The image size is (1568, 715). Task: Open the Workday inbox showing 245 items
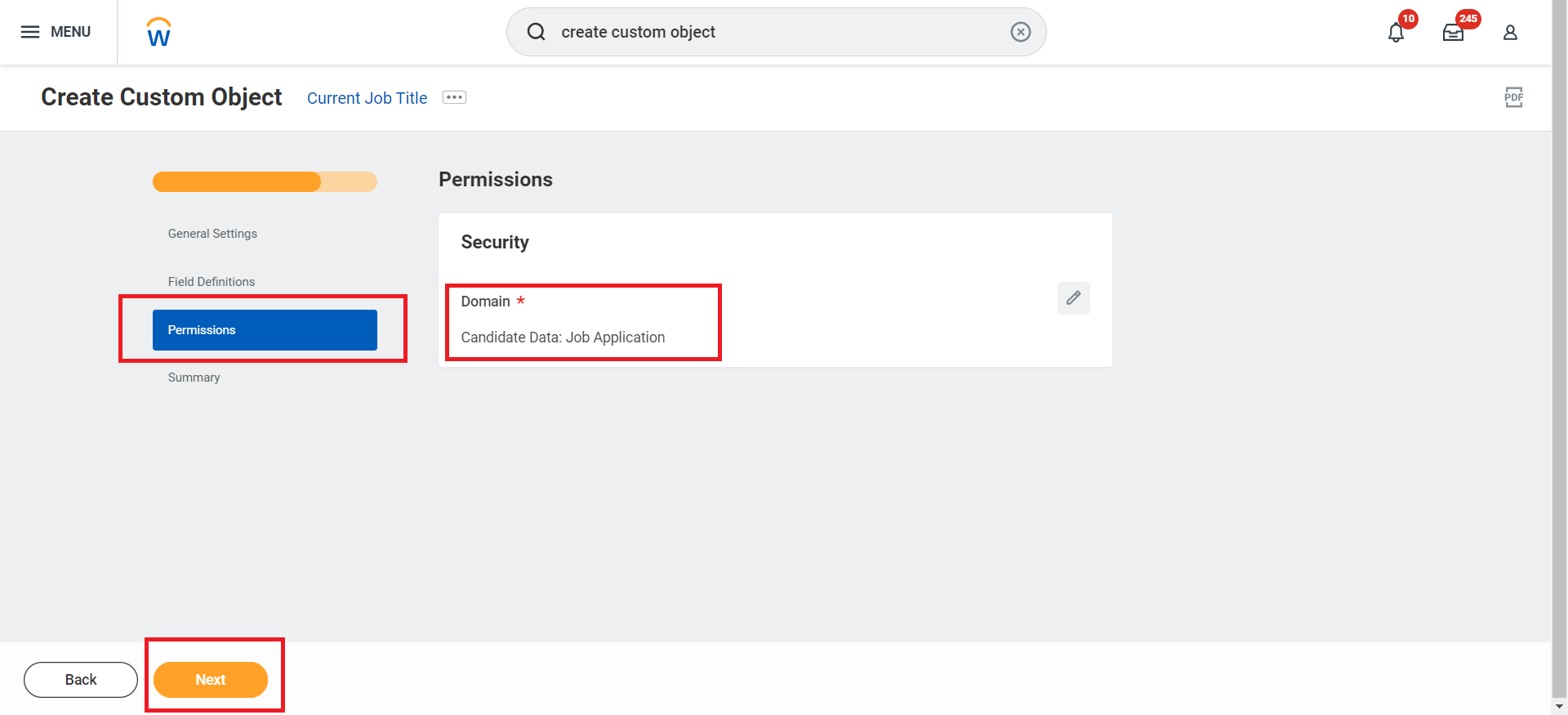[1453, 31]
